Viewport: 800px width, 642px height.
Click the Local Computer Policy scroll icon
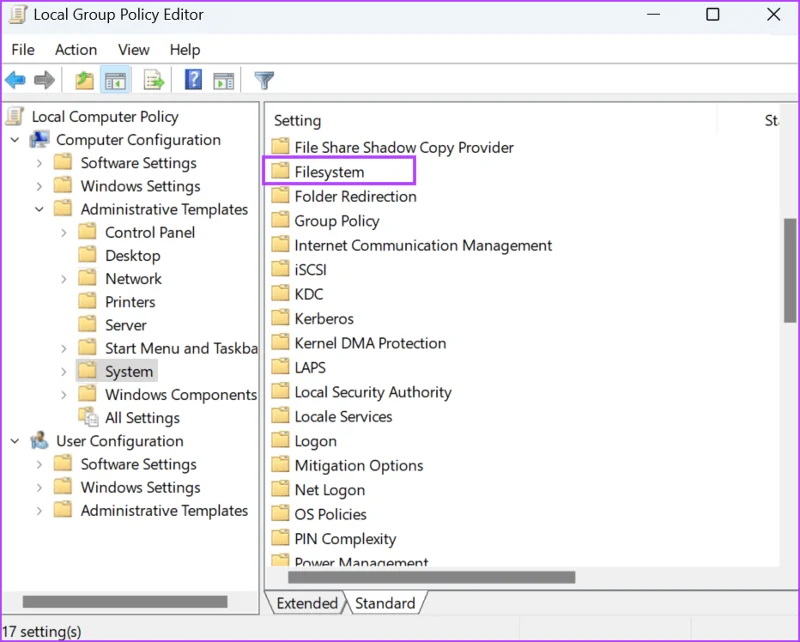(x=15, y=116)
